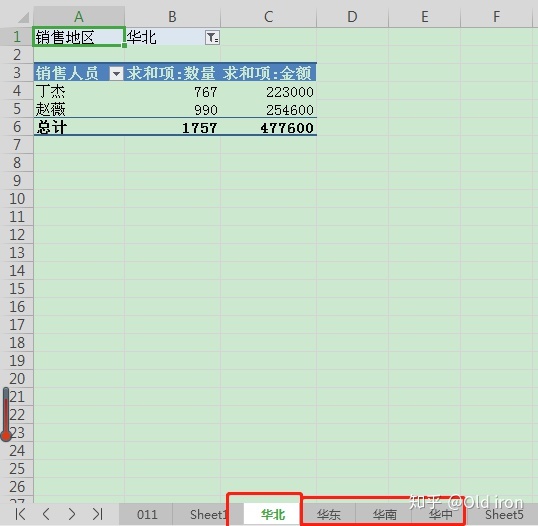Click the total amount 477600 cell
Viewport: 538px width, 526px height.
point(268,127)
